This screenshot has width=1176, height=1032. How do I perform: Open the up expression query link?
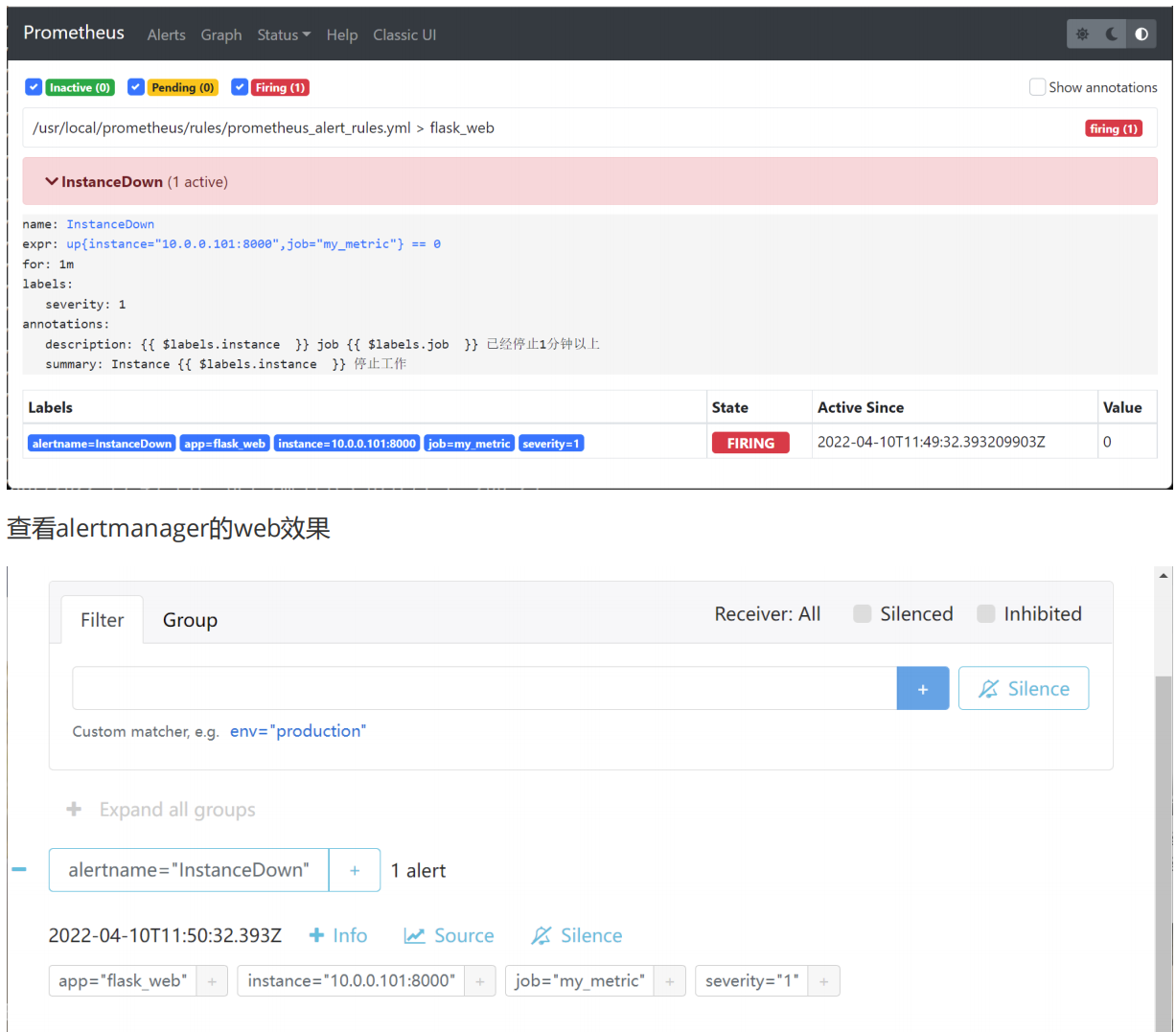(x=253, y=244)
